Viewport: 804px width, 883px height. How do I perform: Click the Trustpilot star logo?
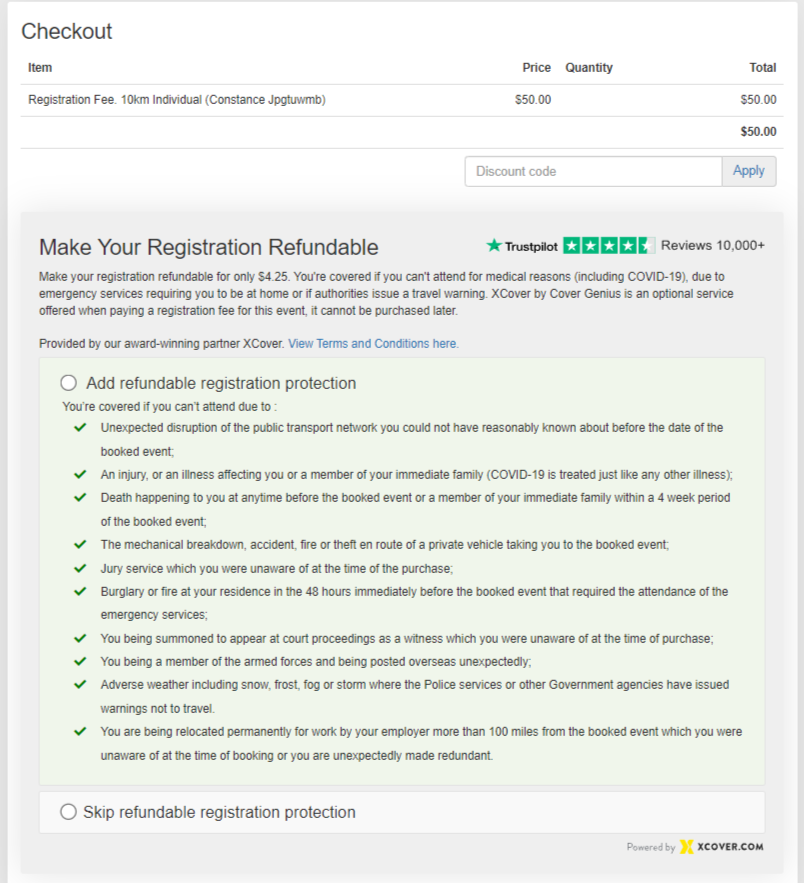(x=494, y=245)
